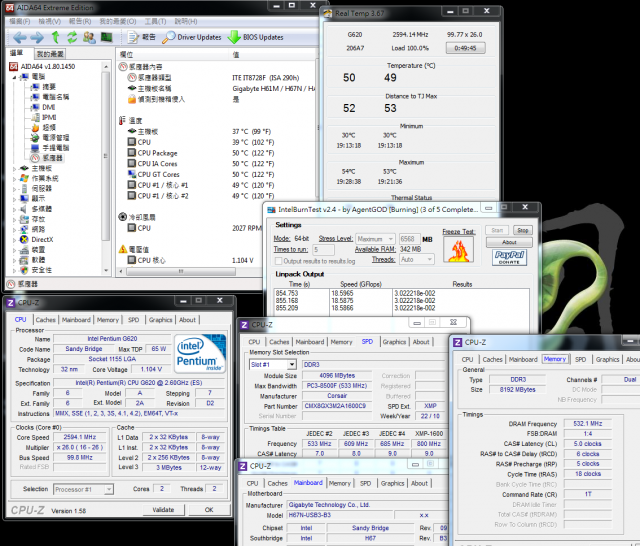The image size is (640, 546).
Task: Click the CPU-Z Z icon of SPD window
Action: 244,325
